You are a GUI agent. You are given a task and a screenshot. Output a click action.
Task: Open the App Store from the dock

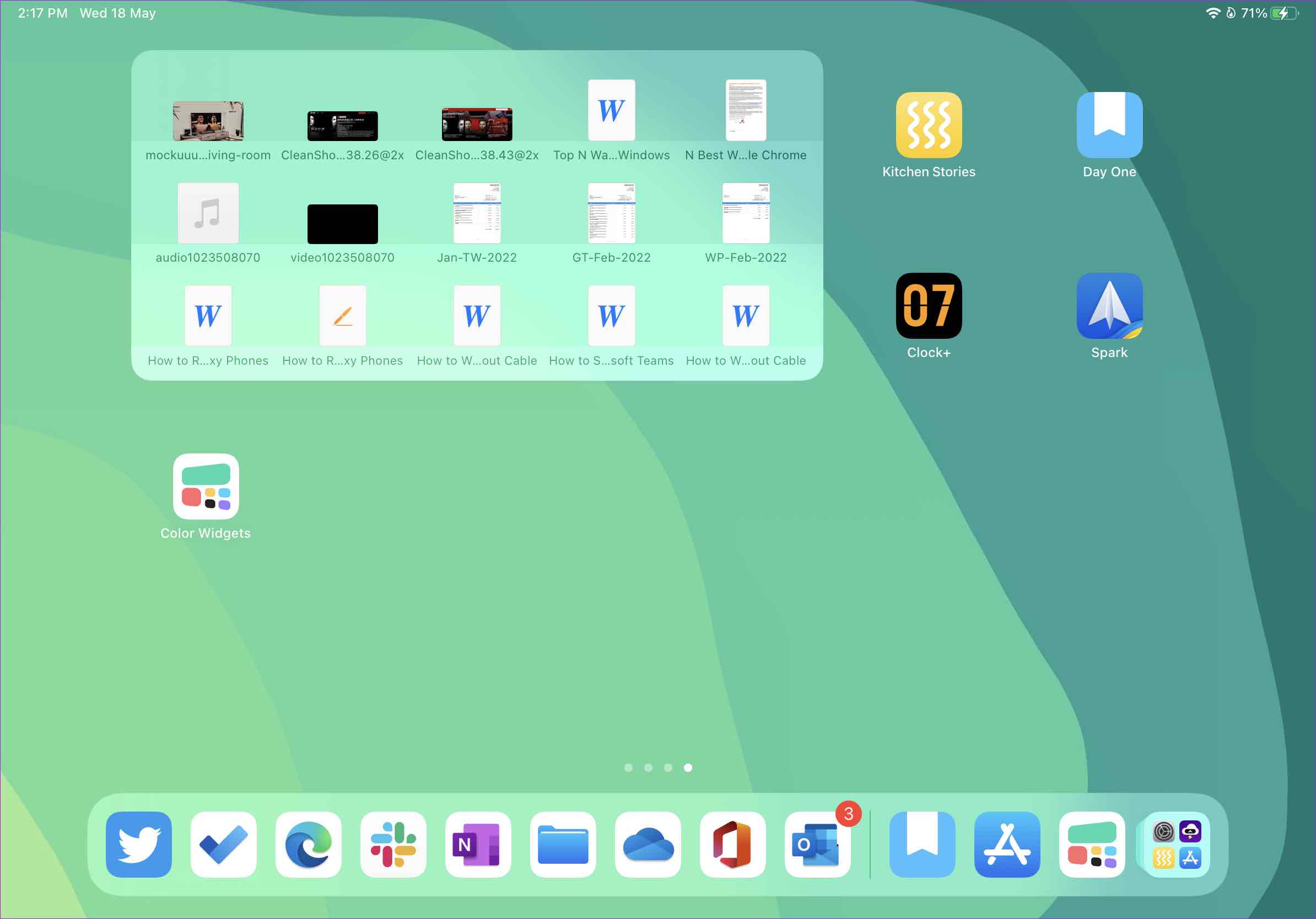(x=1007, y=844)
